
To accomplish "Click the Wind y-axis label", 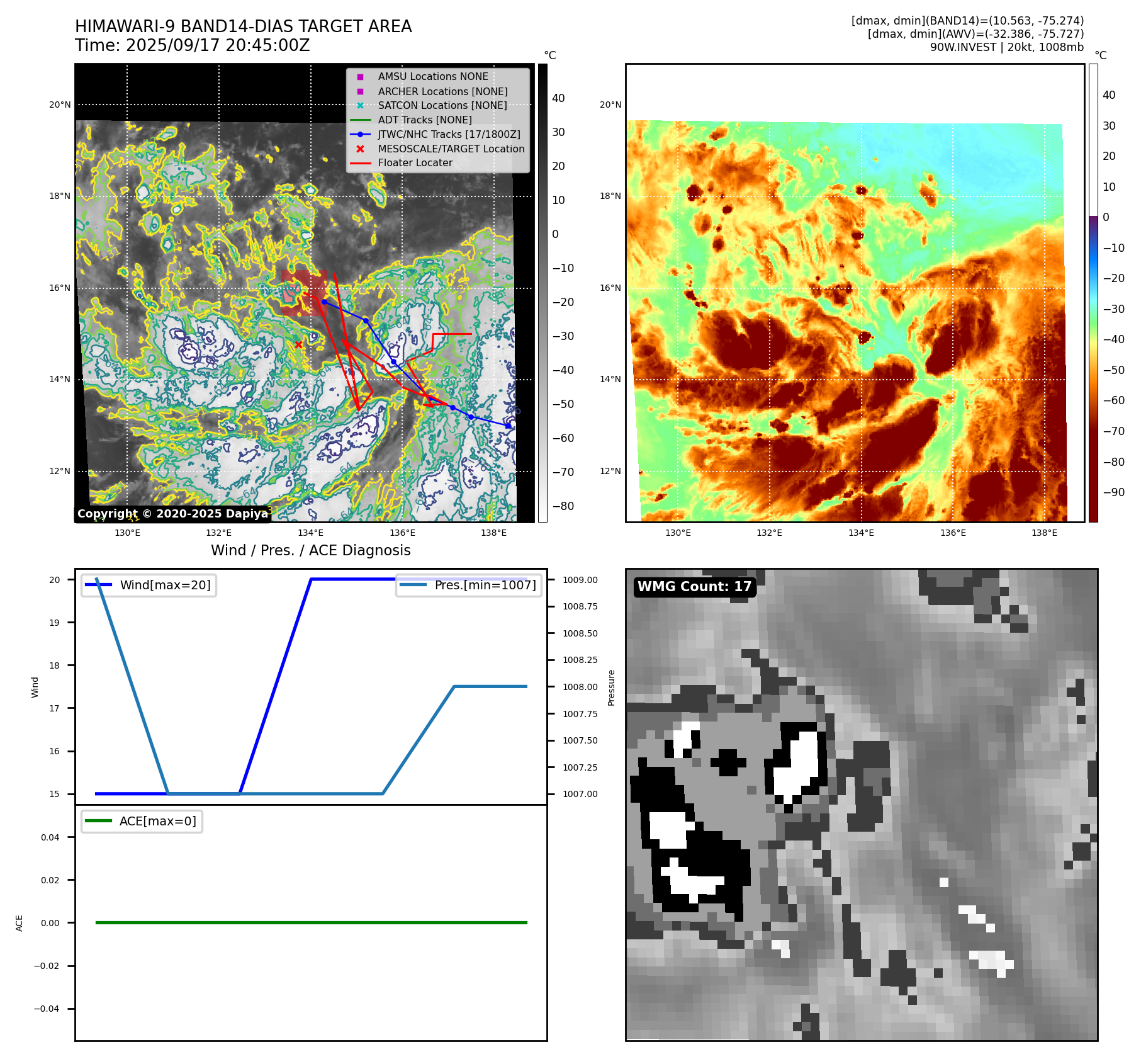I will click(x=35, y=687).
